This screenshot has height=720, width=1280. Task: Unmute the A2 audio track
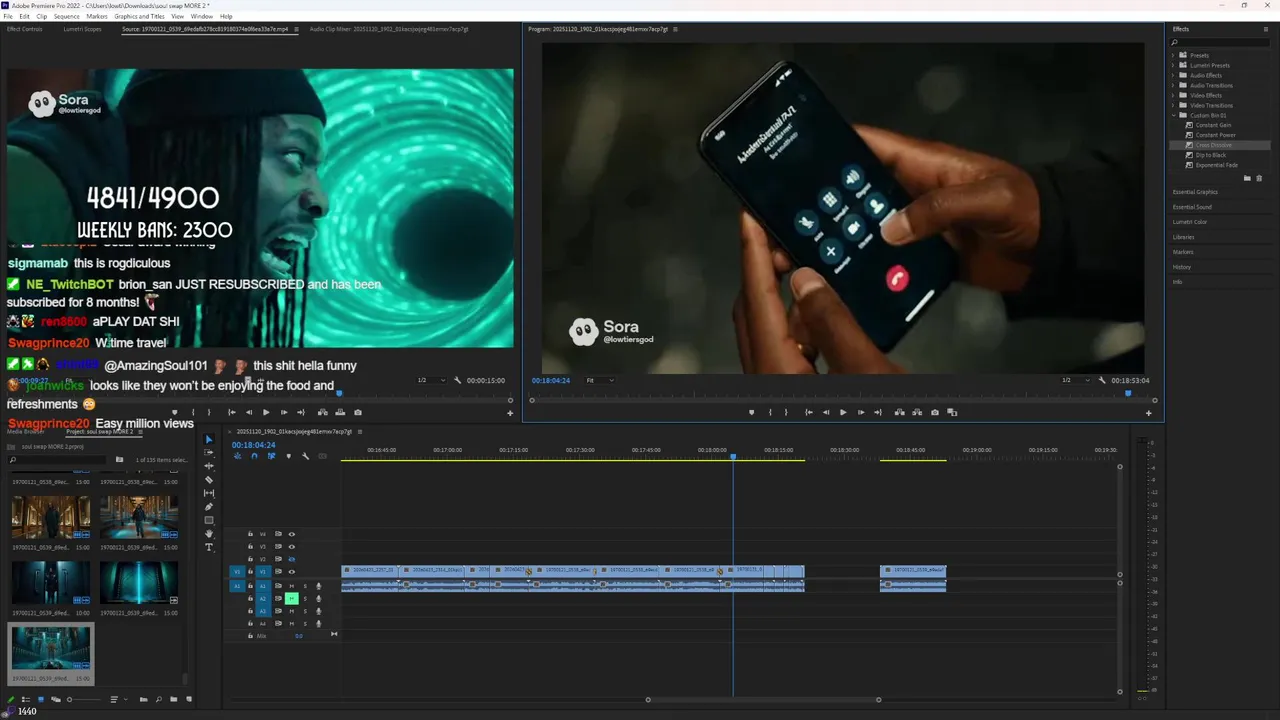pyautogui.click(x=292, y=599)
